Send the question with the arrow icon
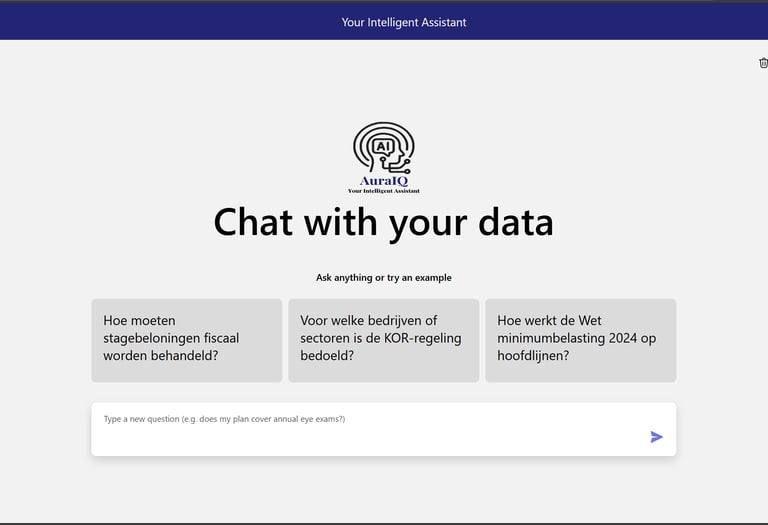This screenshot has width=768, height=525. (656, 437)
